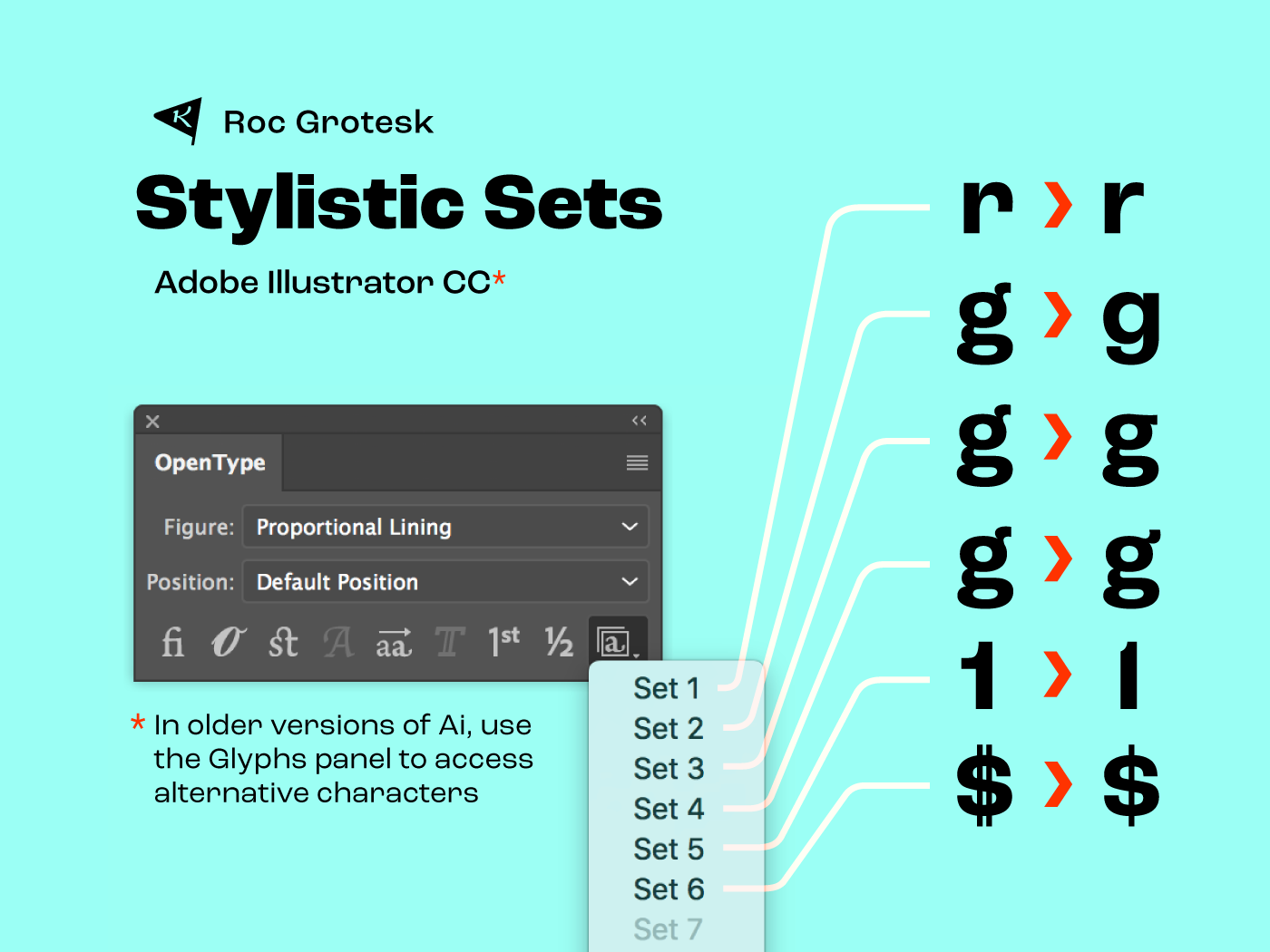Image resolution: width=1270 pixels, height=952 pixels.
Task: Enable Contextual Alternates icon
Action: [x=228, y=642]
